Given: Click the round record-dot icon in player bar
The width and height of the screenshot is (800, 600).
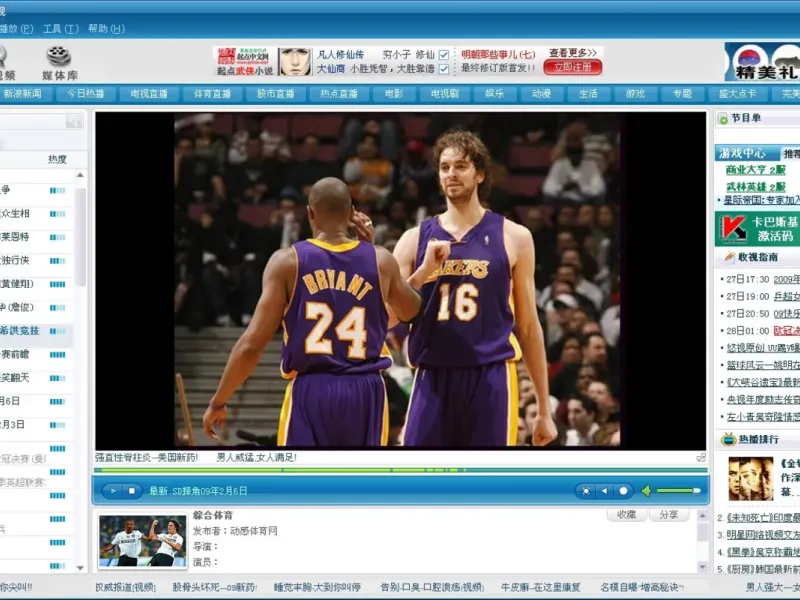Looking at the screenshot, I should click(x=623, y=491).
